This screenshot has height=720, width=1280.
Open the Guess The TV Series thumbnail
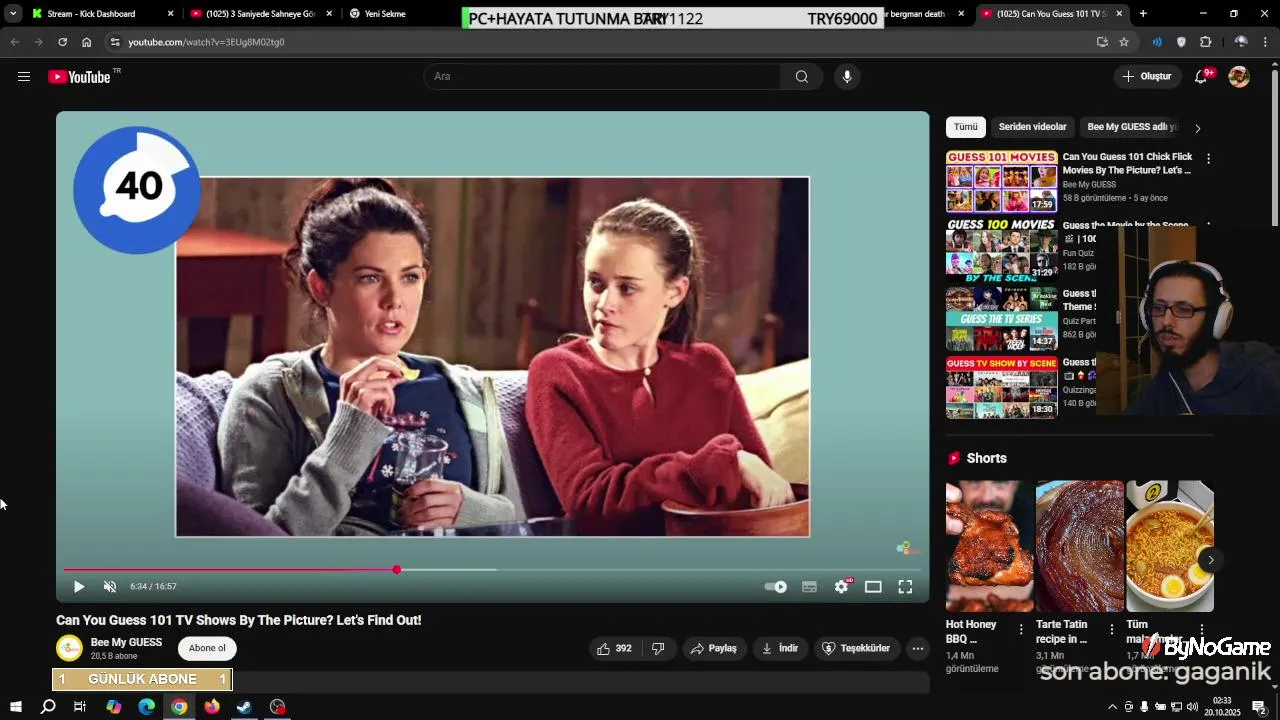(x=1001, y=318)
